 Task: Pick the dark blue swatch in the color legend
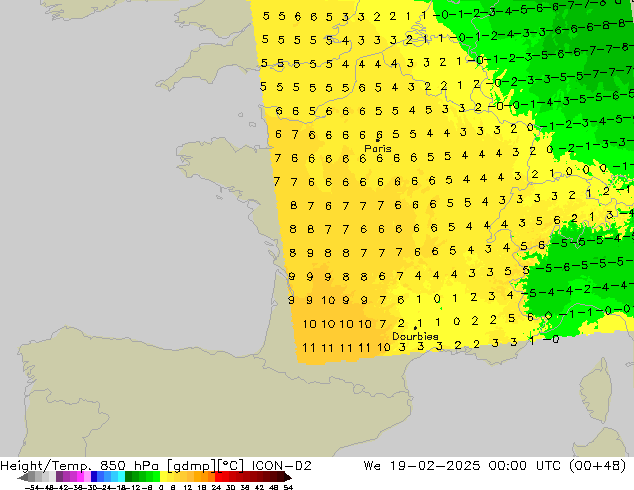coord(94,476)
